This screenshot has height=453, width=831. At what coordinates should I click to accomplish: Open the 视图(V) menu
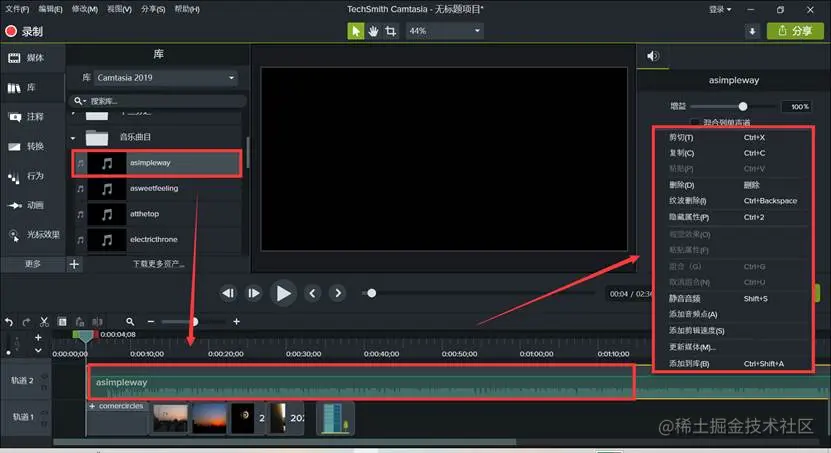click(119, 9)
